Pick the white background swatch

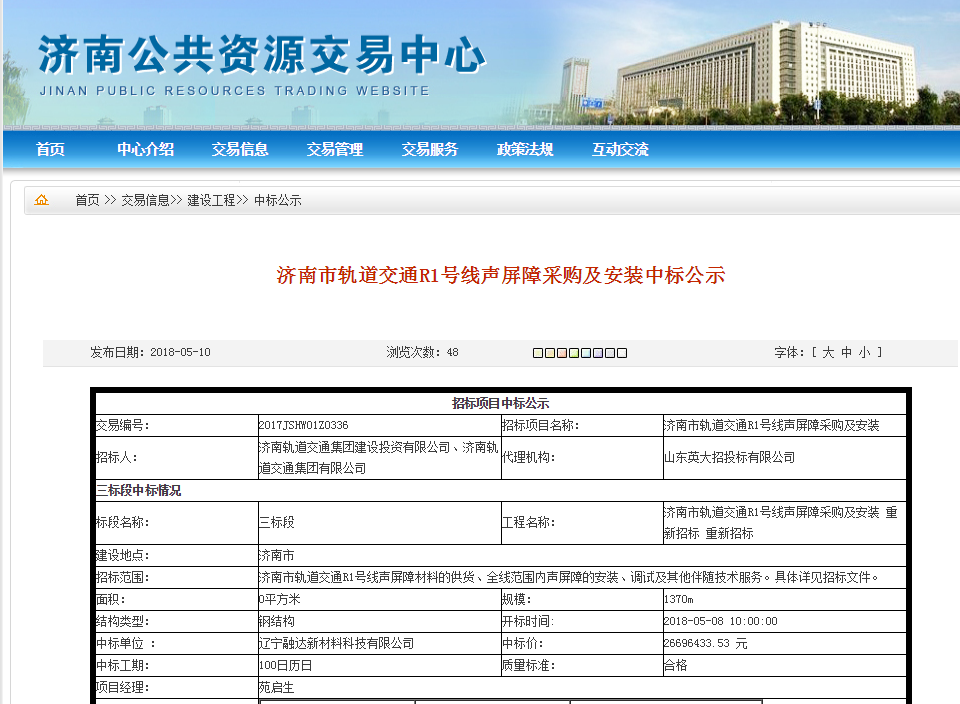pos(621,353)
